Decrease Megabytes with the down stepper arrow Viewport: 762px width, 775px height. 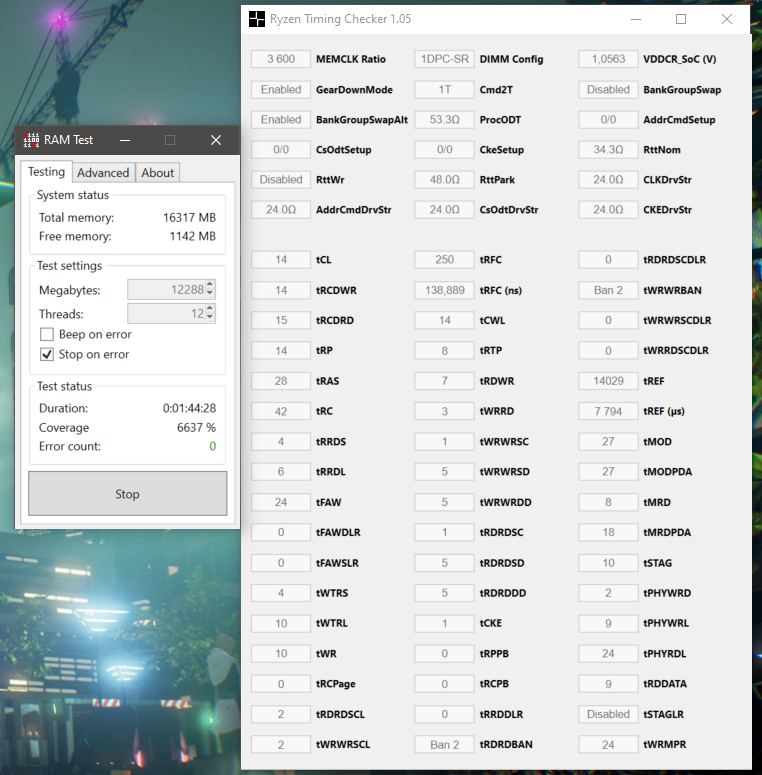coord(210,294)
